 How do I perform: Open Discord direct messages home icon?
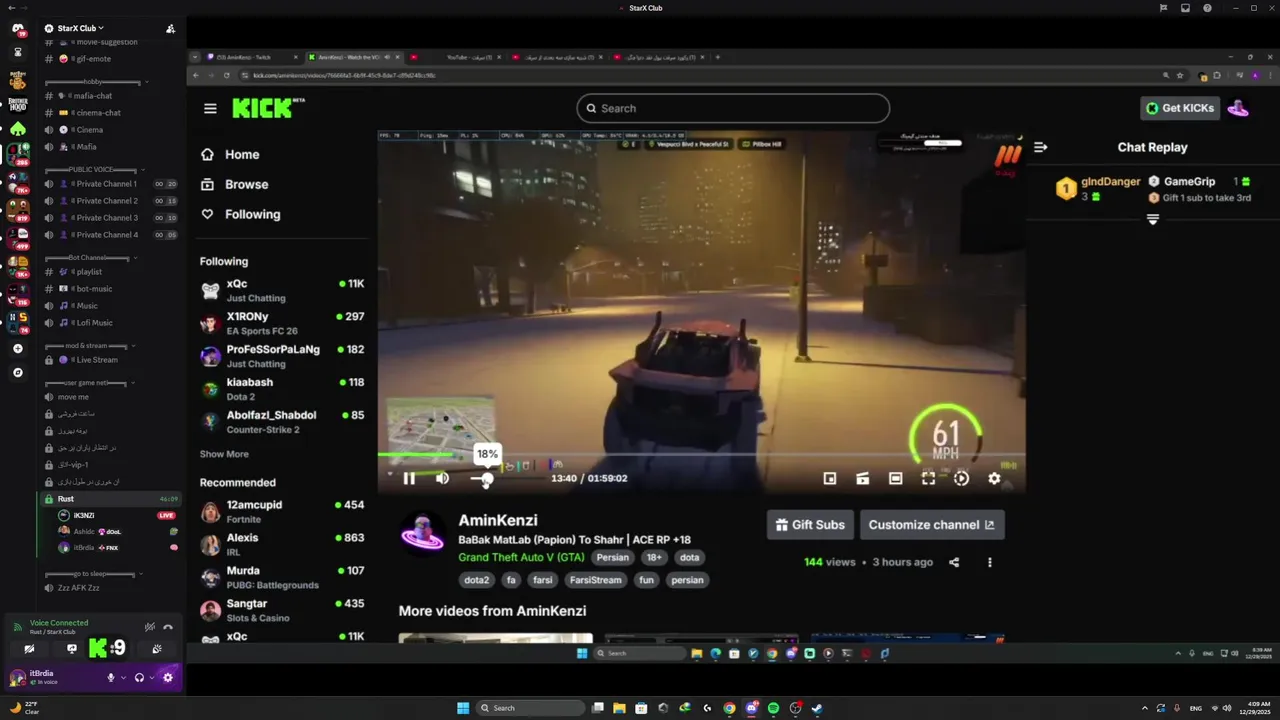(x=17, y=28)
